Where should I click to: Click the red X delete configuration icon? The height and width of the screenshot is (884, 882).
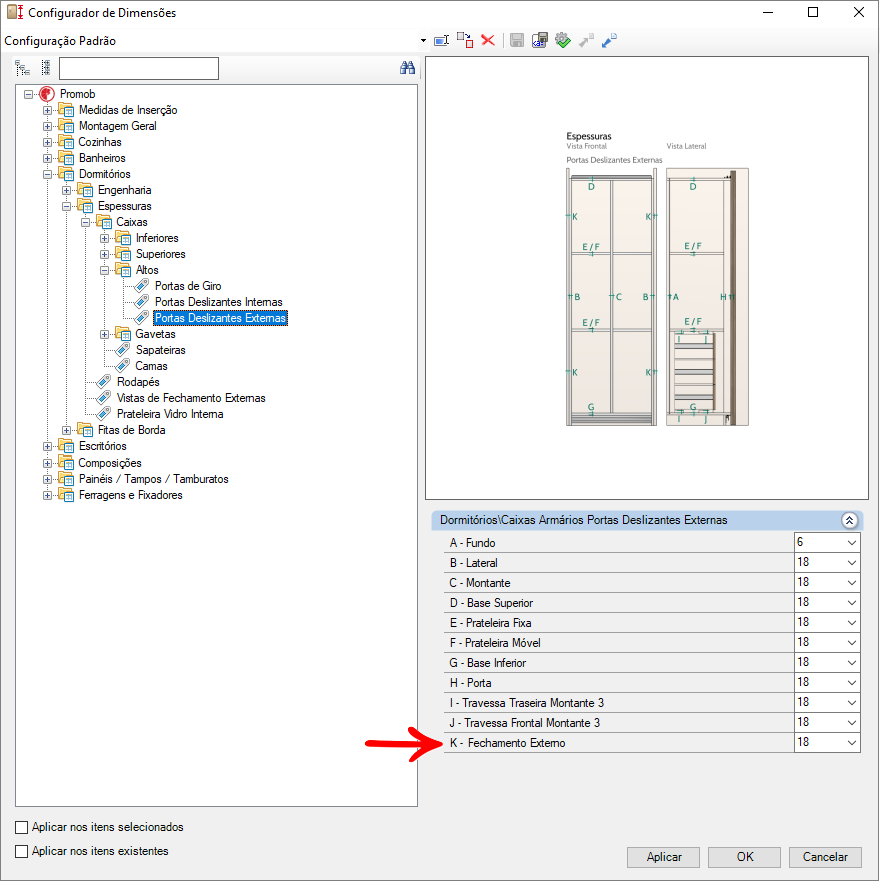click(x=488, y=41)
